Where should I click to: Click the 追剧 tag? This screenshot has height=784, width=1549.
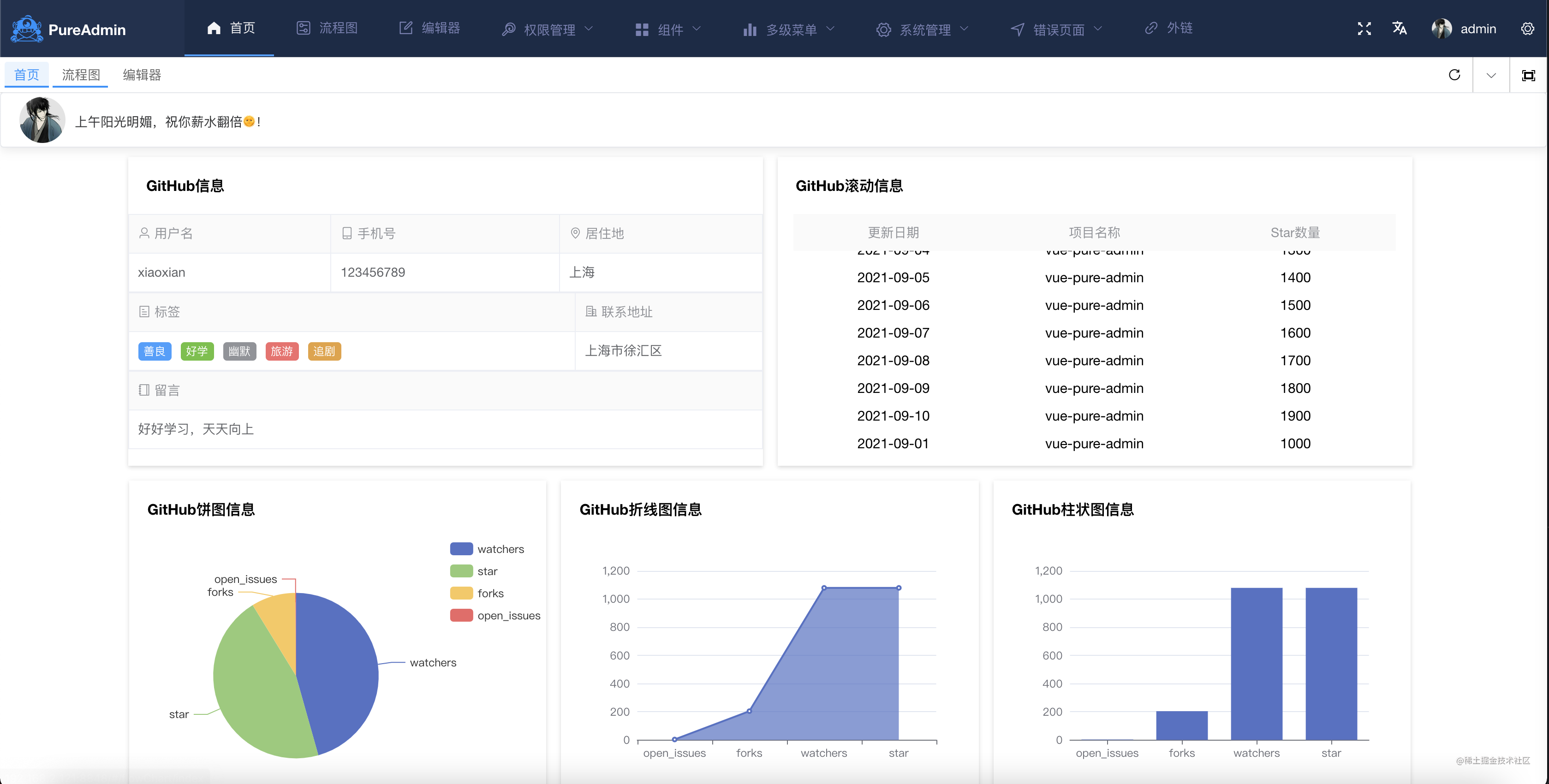324,351
